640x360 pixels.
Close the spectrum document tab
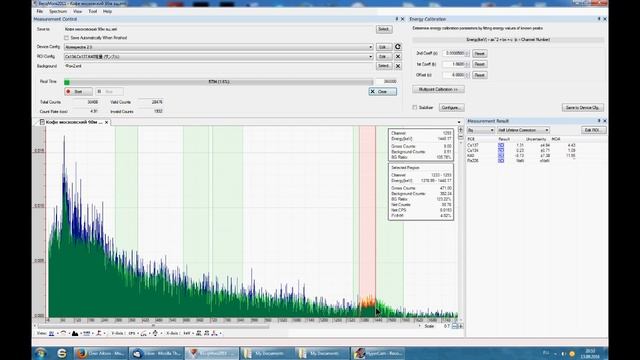pos(107,122)
